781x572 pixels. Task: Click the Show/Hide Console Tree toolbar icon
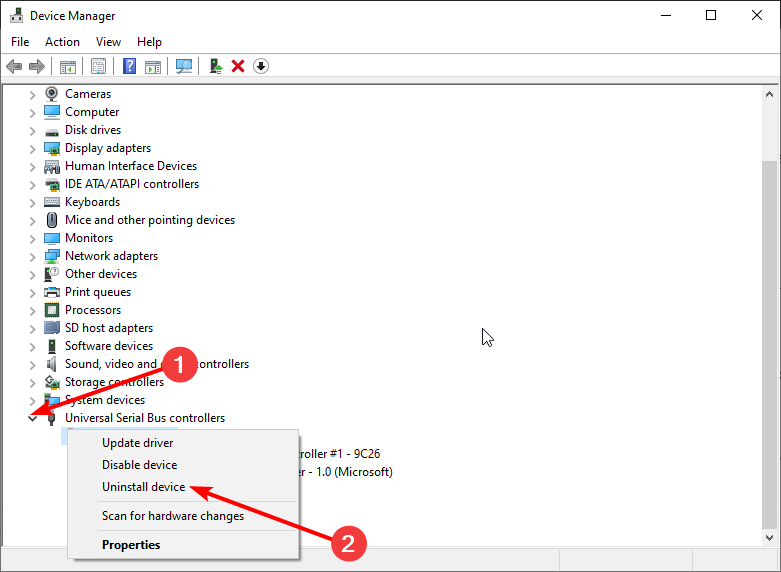68,66
